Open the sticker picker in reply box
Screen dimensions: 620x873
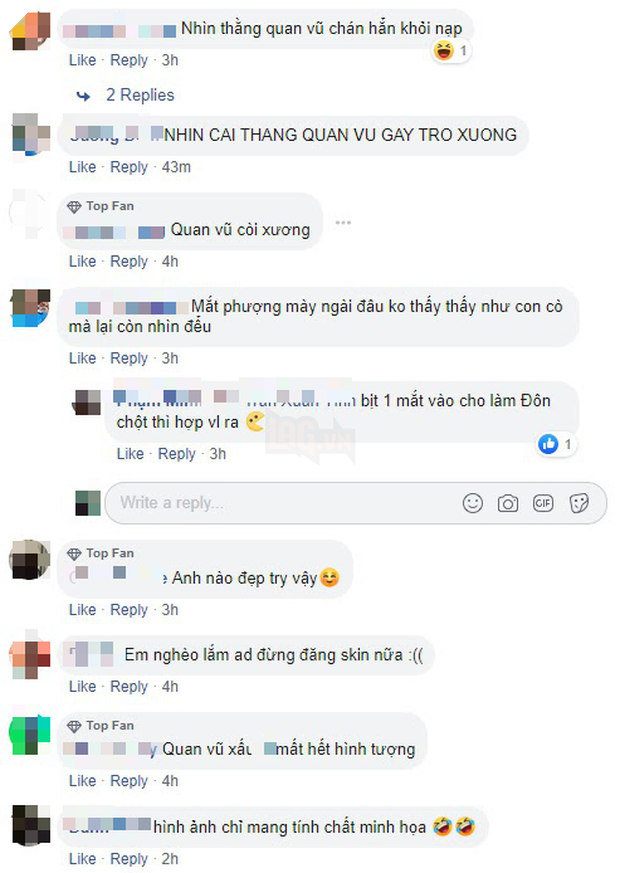[x=579, y=503]
